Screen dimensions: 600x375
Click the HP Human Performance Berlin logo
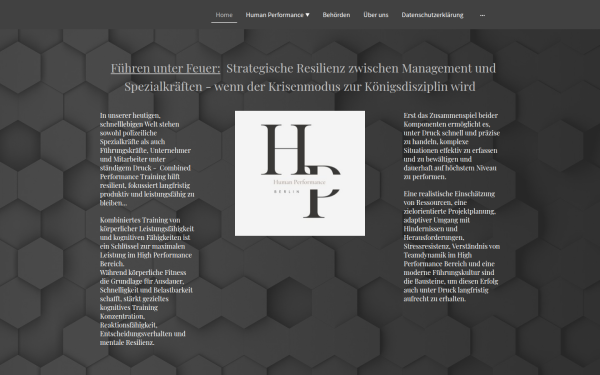[x=300, y=173]
